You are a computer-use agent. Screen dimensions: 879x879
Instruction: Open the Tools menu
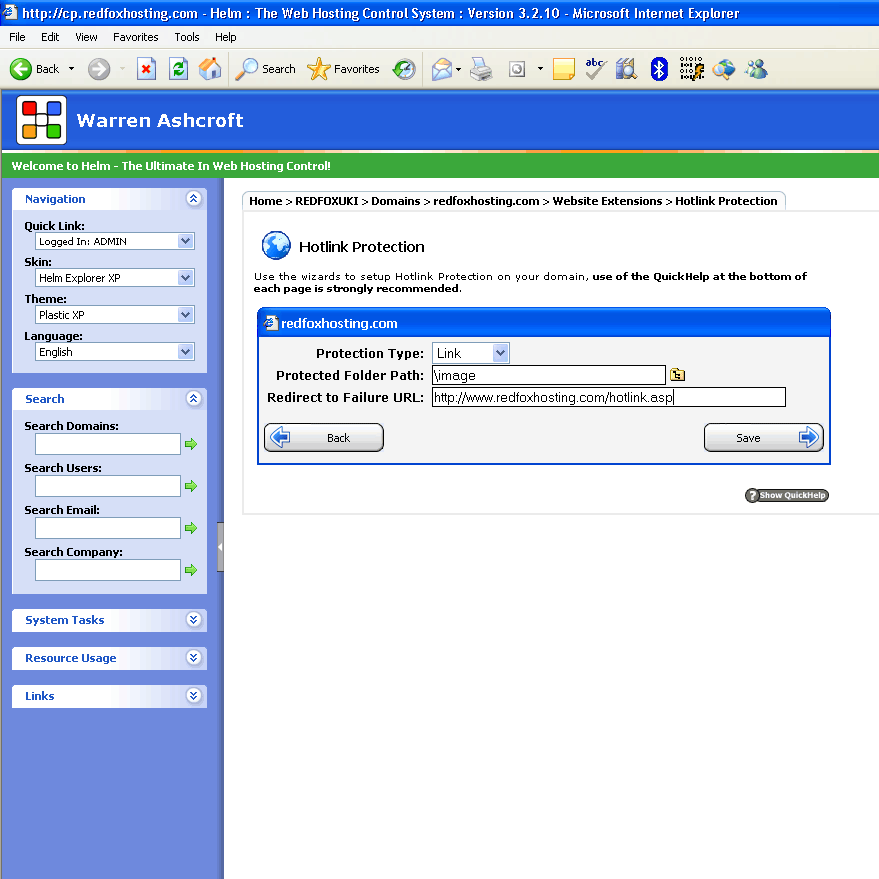[187, 37]
